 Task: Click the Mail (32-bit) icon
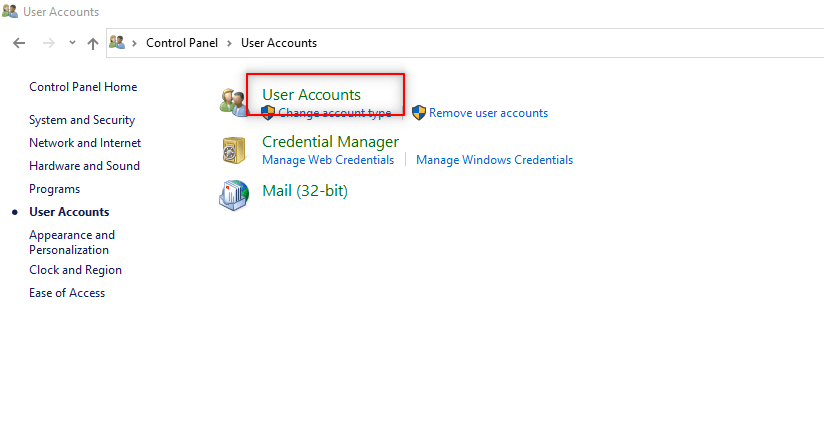coord(234,195)
